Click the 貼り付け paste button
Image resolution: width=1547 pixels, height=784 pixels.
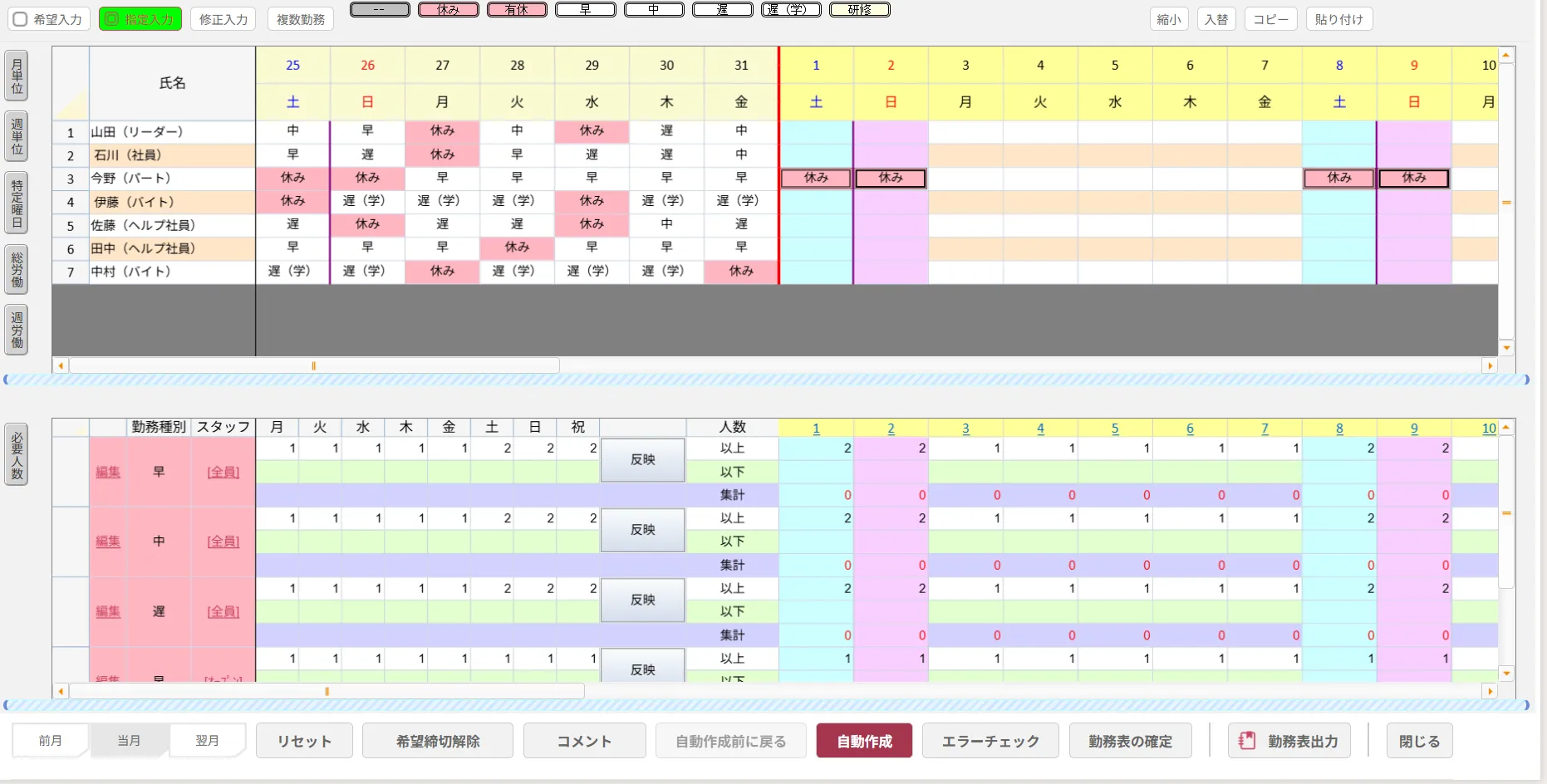pyautogui.click(x=1339, y=19)
